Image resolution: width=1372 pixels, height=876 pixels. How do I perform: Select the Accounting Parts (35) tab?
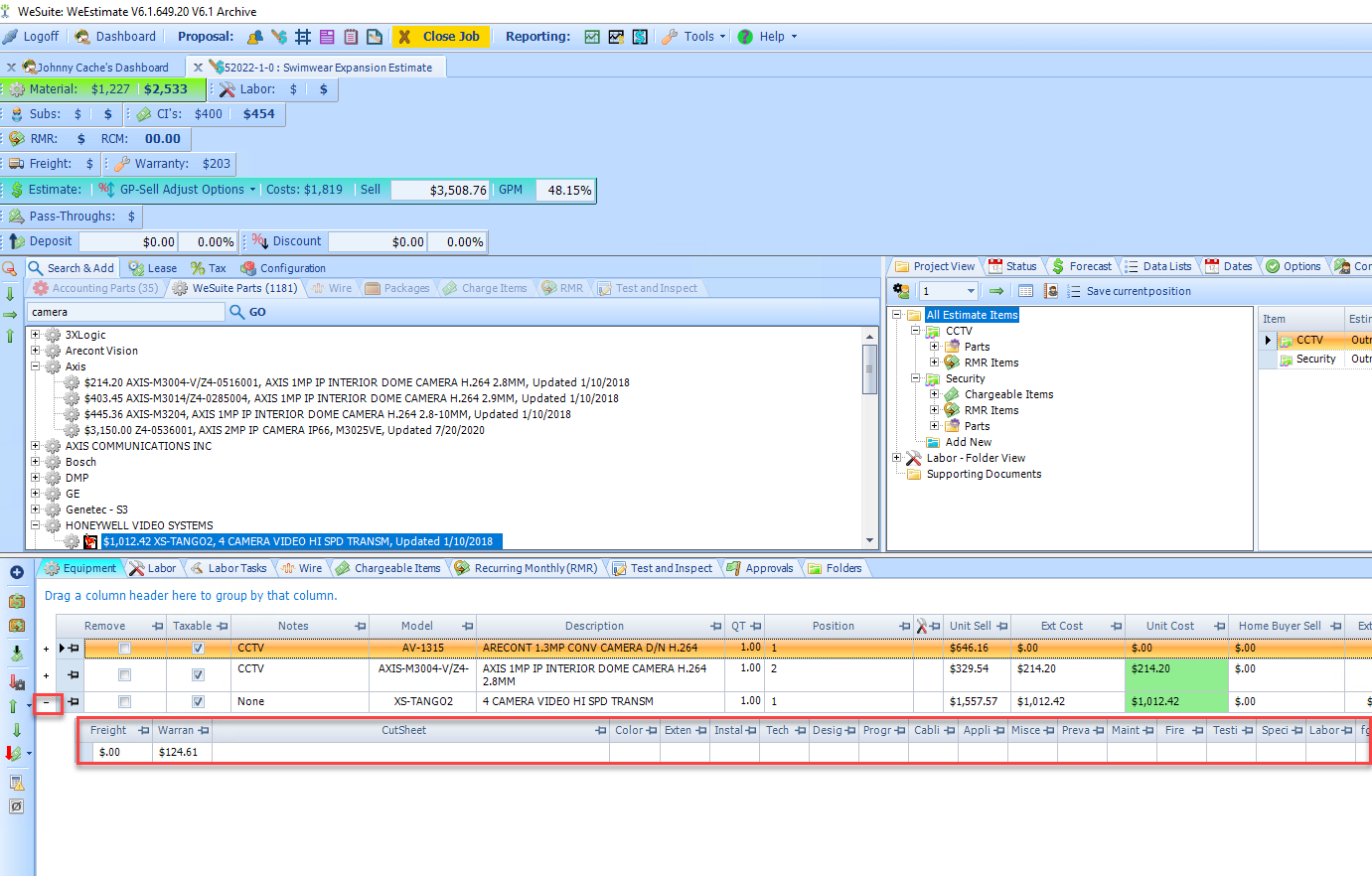point(95,288)
